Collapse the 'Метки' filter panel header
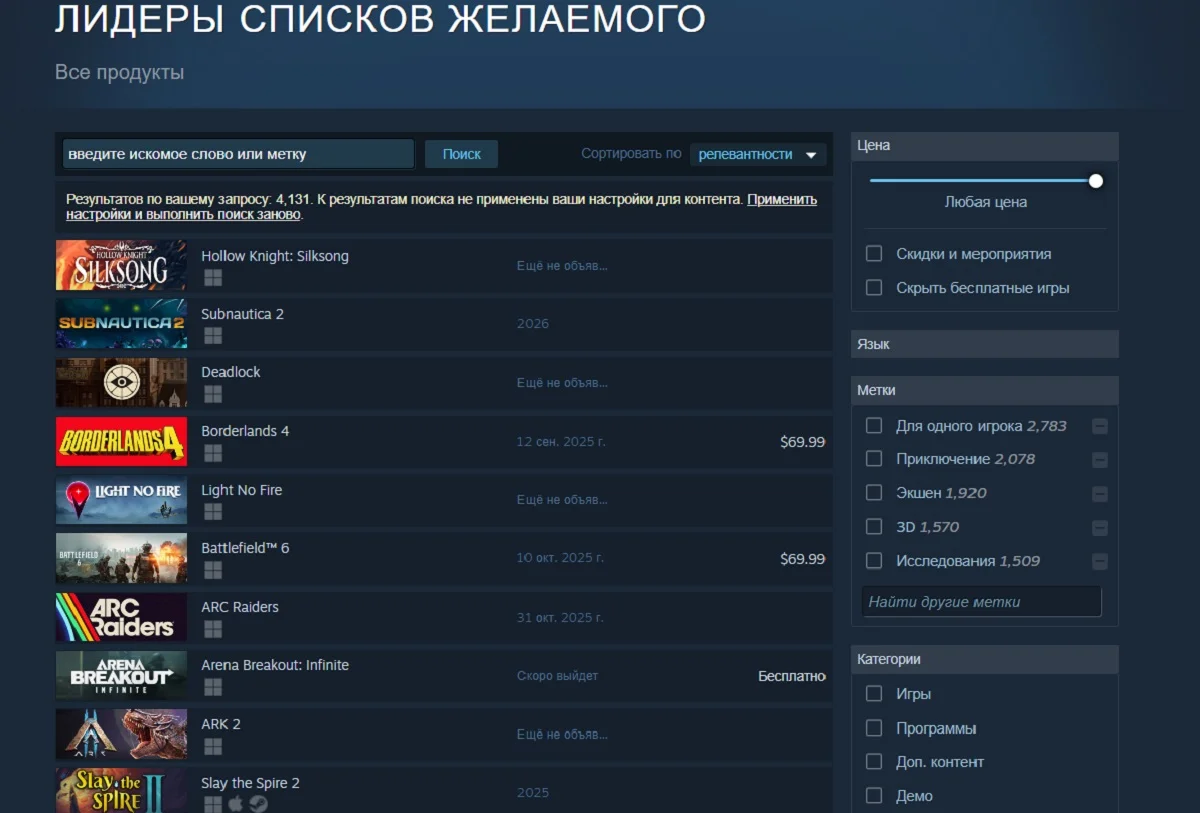The height and width of the screenshot is (813, 1200). (984, 390)
